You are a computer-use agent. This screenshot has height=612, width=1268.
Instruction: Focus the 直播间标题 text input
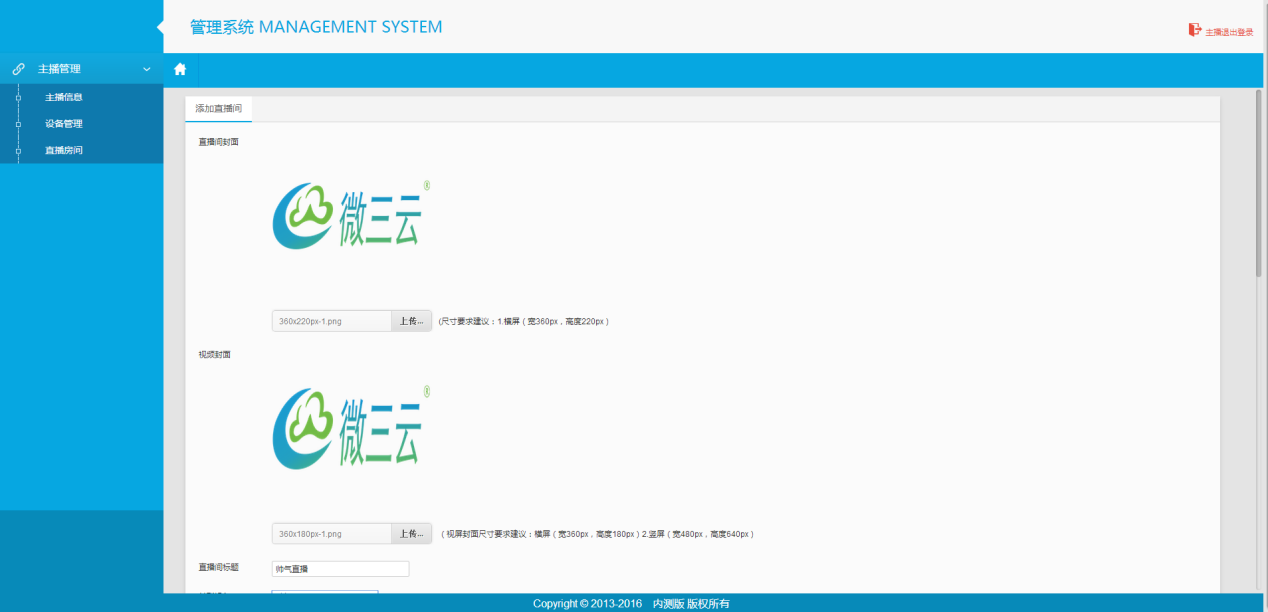click(x=340, y=568)
